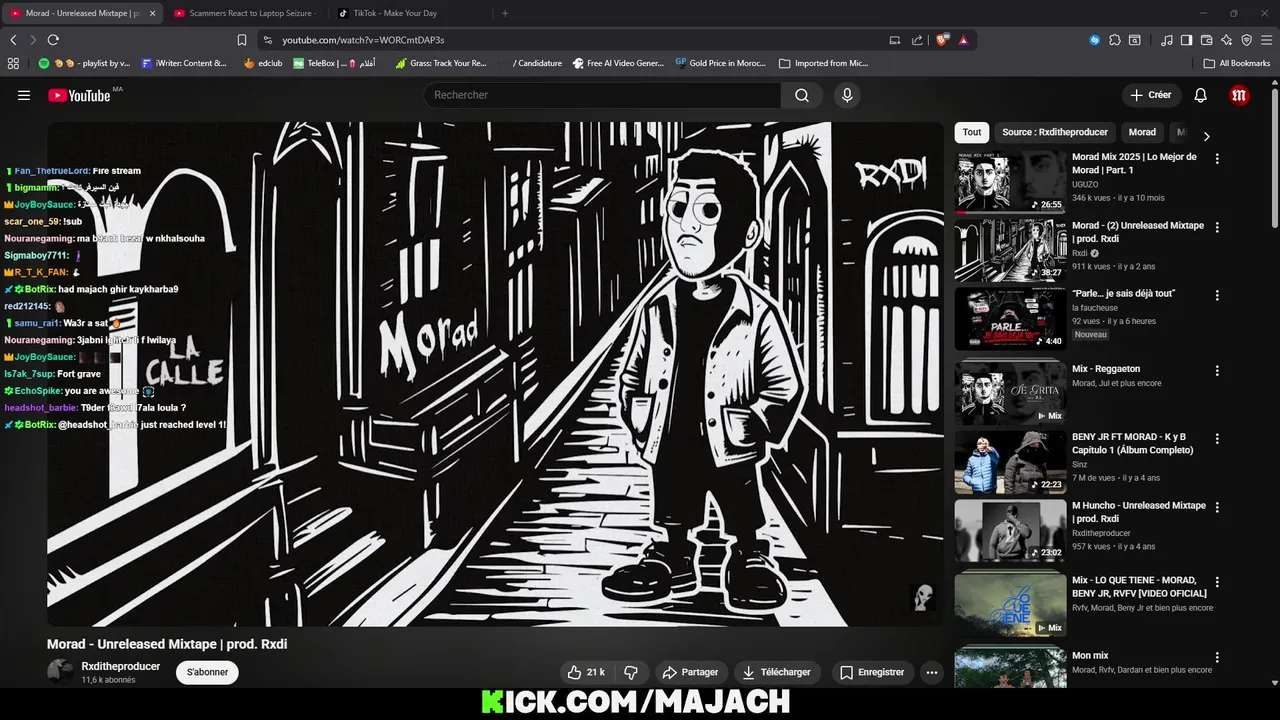Image resolution: width=1280 pixels, height=720 pixels.
Task: Click the video player area
Action: [x=495, y=374]
